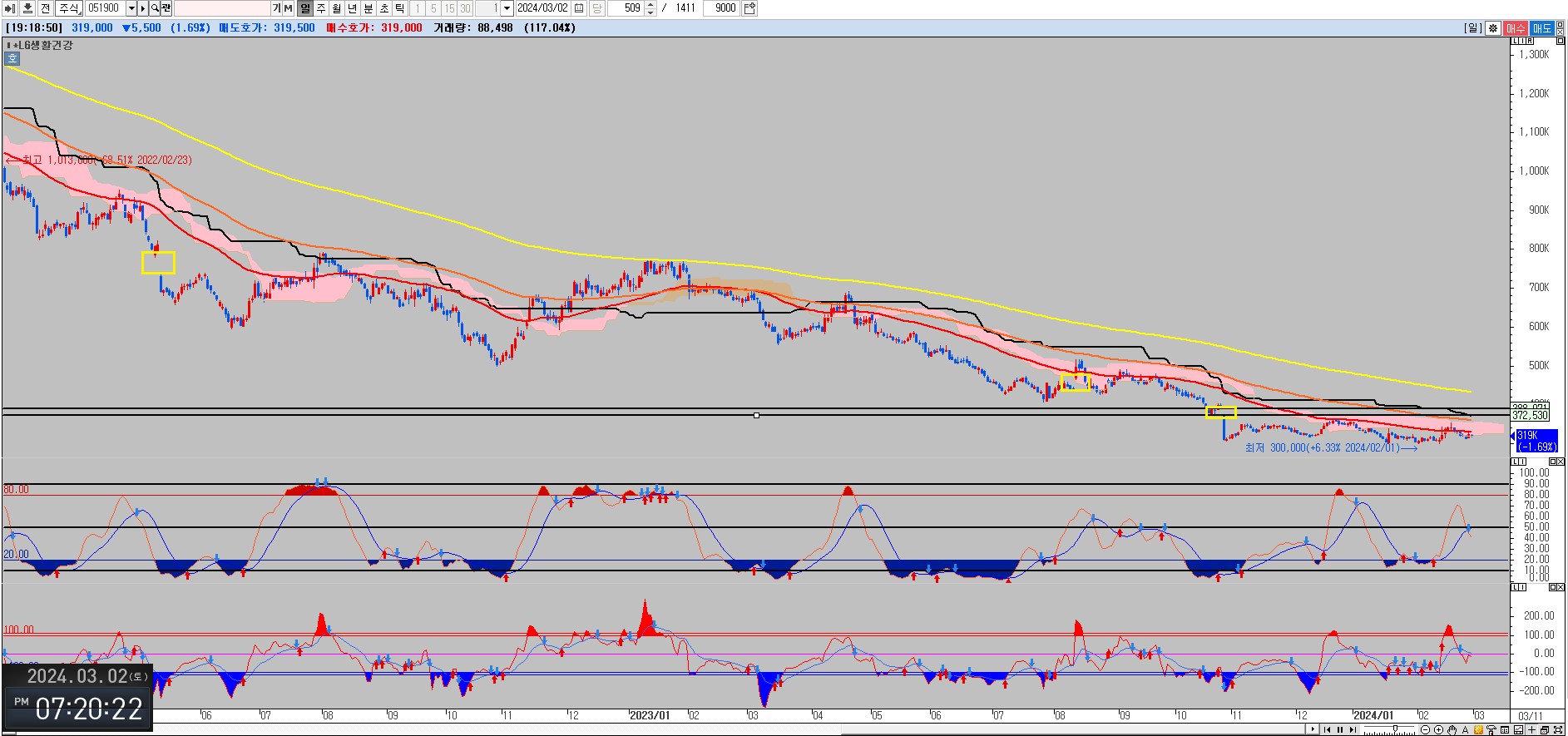
Task: Click the blue 호 indicator box near stock name
Action: [12, 58]
